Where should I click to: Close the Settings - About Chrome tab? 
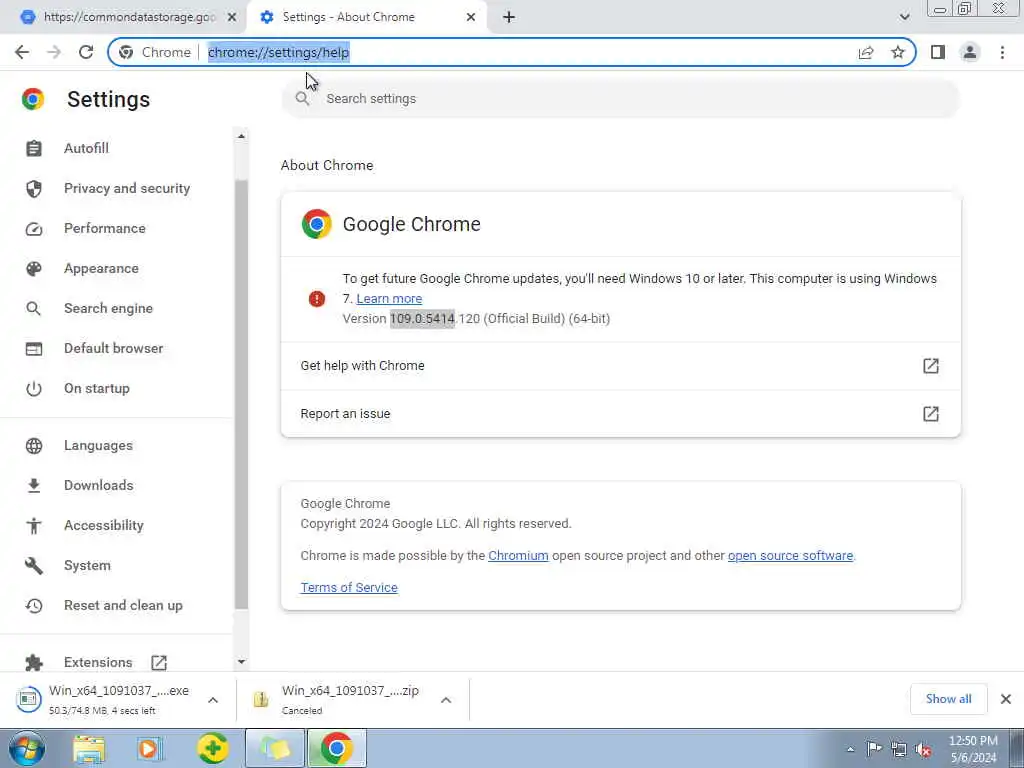[471, 17]
